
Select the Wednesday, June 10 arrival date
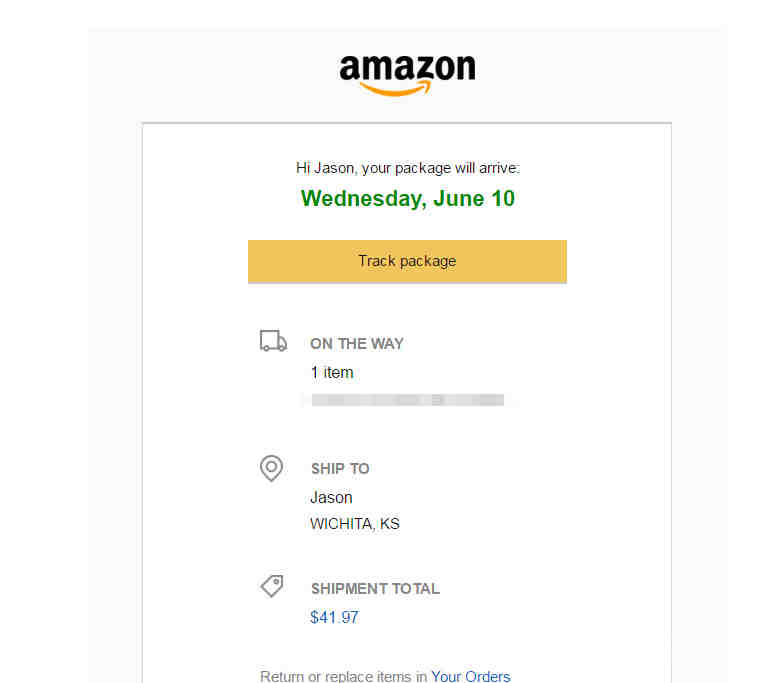[408, 198]
